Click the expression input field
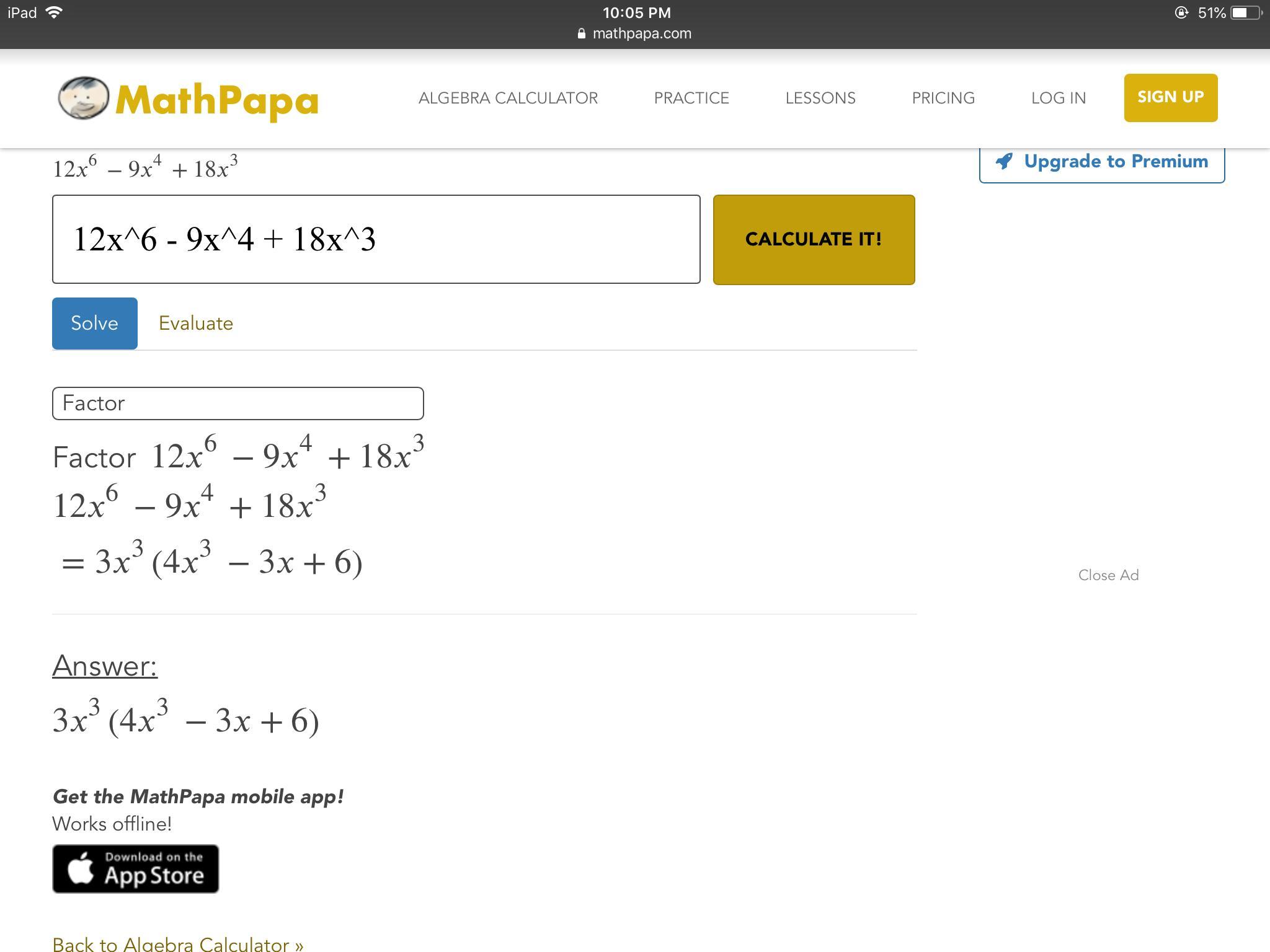This screenshot has height=952, width=1270. coord(376,239)
